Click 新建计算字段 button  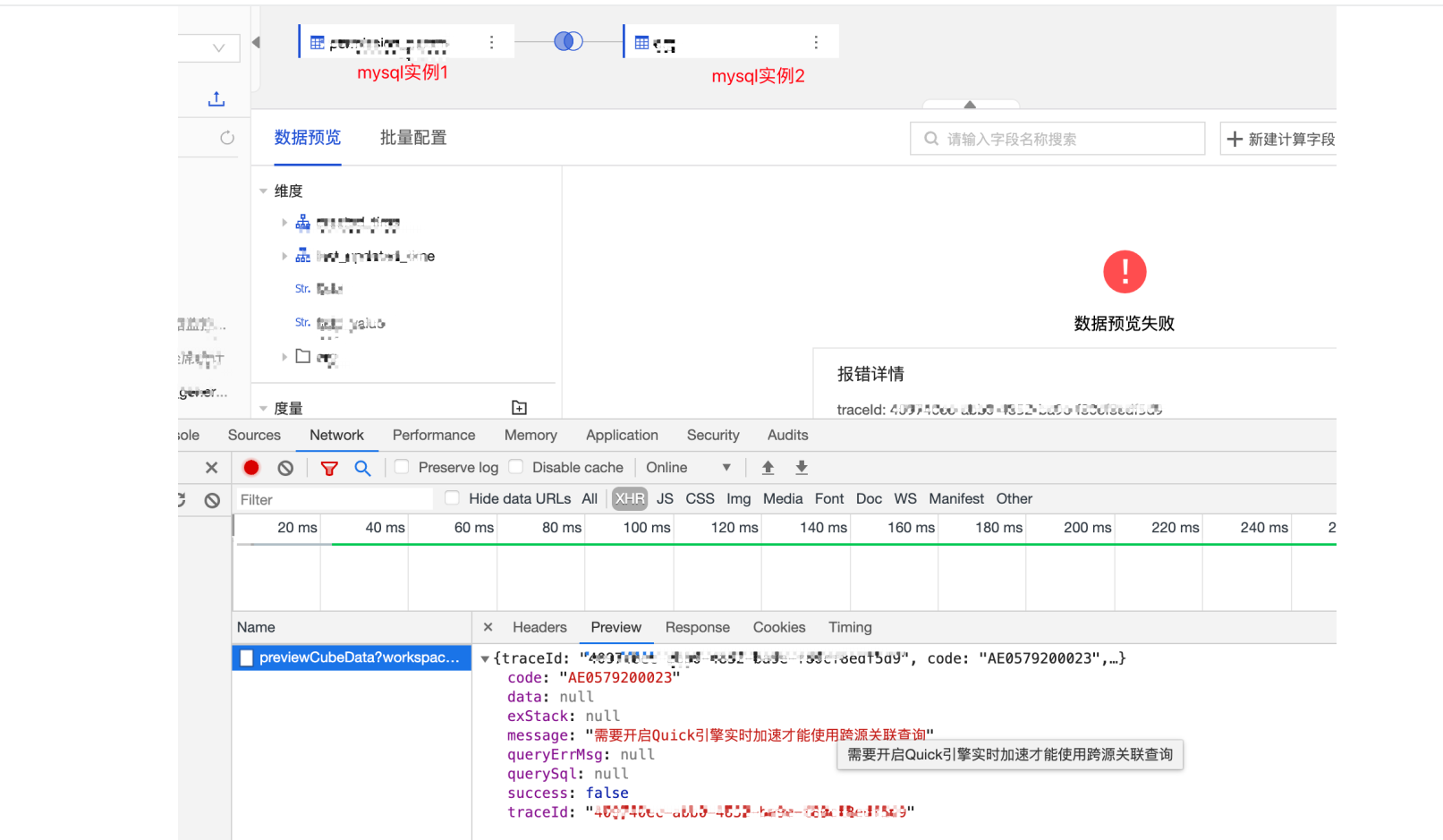(1279, 139)
